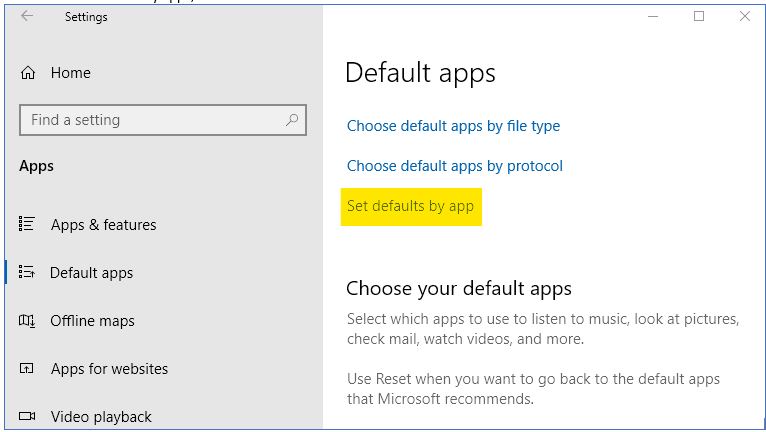Open Choose default apps by file type
The width and height of the screenshot is (766, 432).
pyautogui.click(x=453, y=126)
